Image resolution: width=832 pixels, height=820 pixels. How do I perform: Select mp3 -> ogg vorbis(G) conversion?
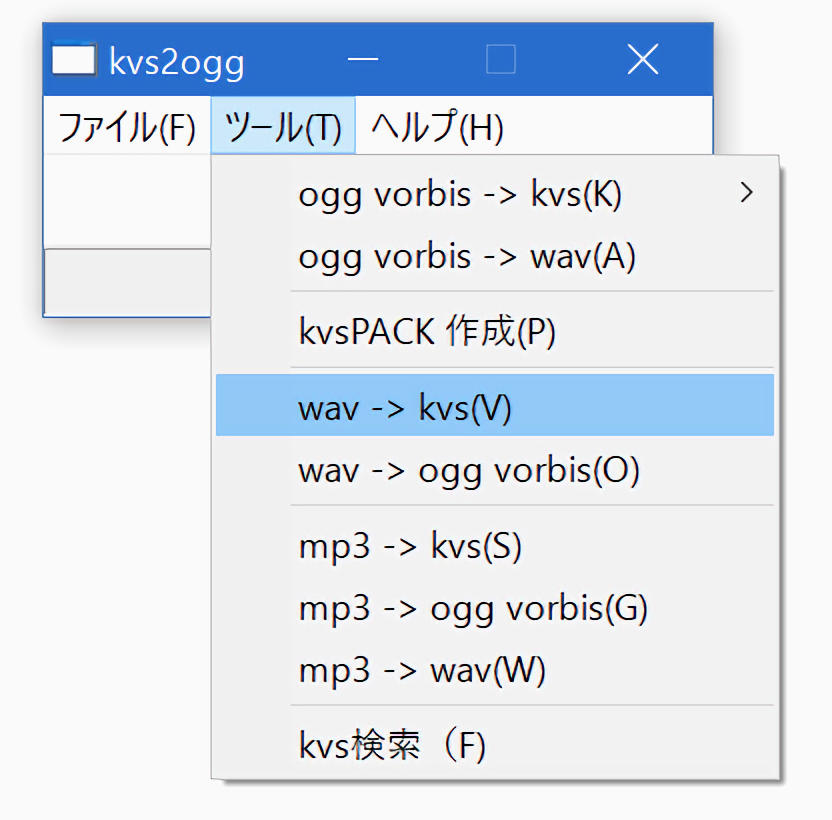pyautogui.click(x=473, y=608)
